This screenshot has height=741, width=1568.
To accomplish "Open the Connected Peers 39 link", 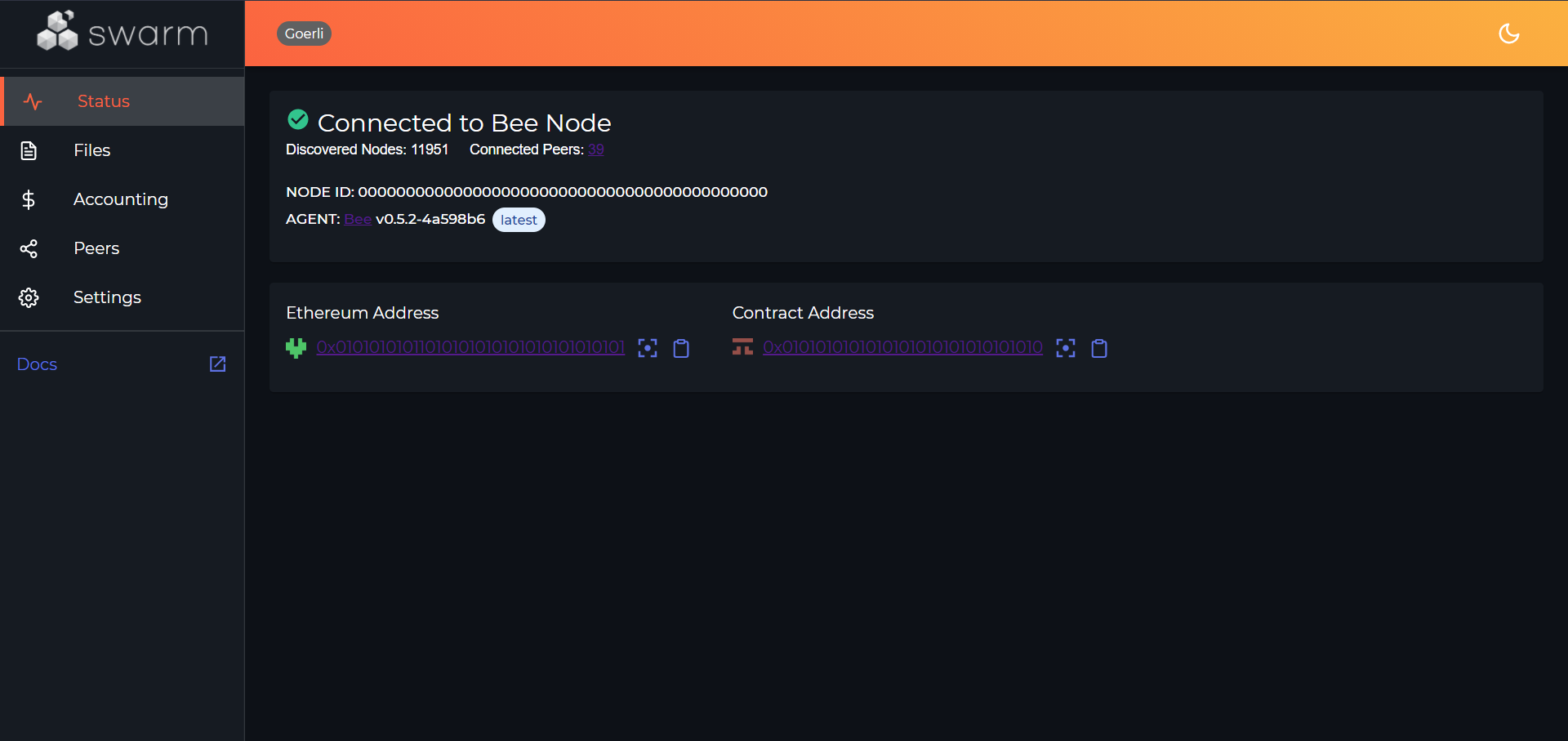I will point(596,150).
